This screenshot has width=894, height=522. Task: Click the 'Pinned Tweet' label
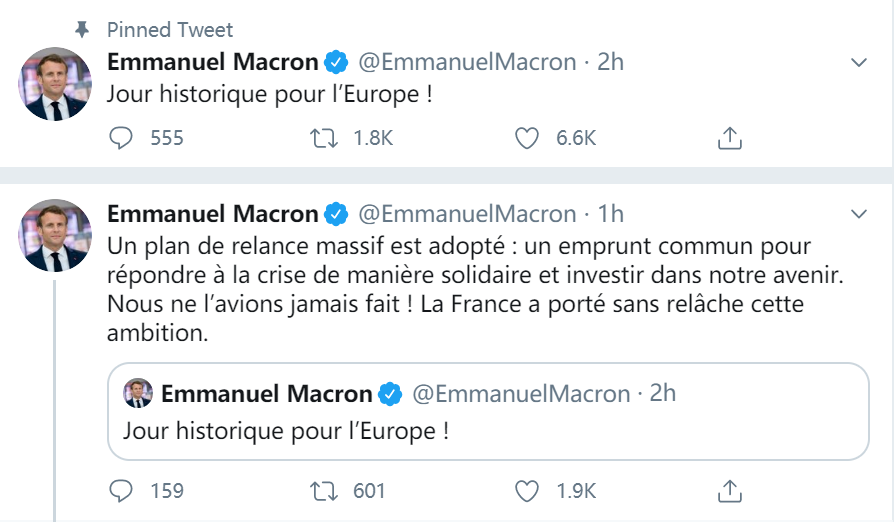(x=170, y=30)
